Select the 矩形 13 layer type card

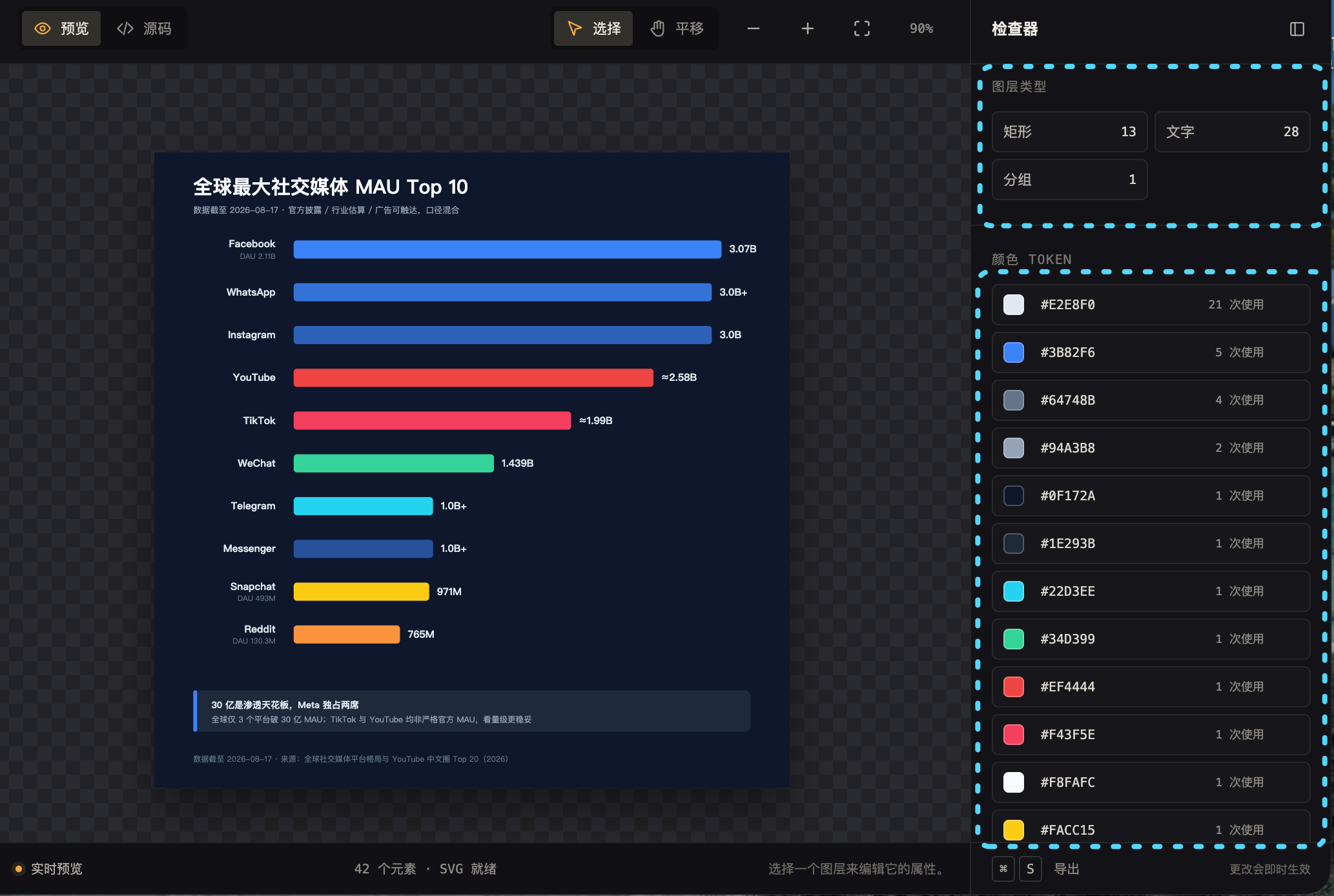(1069, 132)
